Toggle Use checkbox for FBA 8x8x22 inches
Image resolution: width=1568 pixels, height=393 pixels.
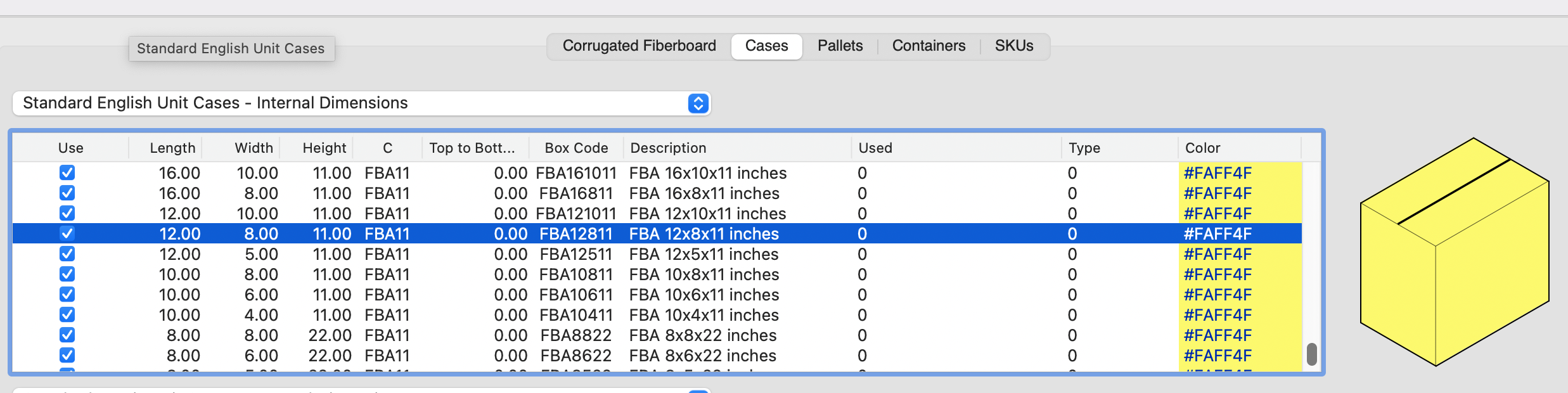click(67, 335)
